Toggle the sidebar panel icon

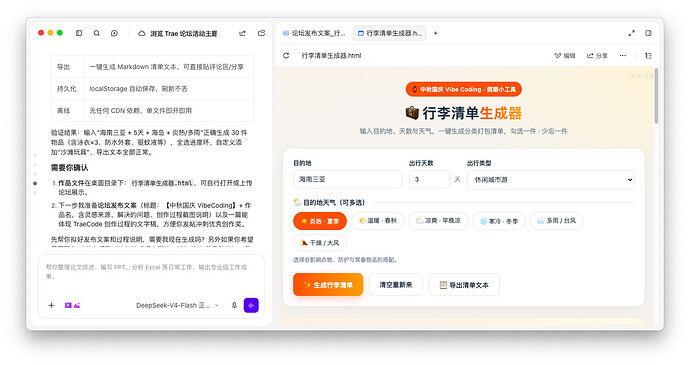(79, 33)
